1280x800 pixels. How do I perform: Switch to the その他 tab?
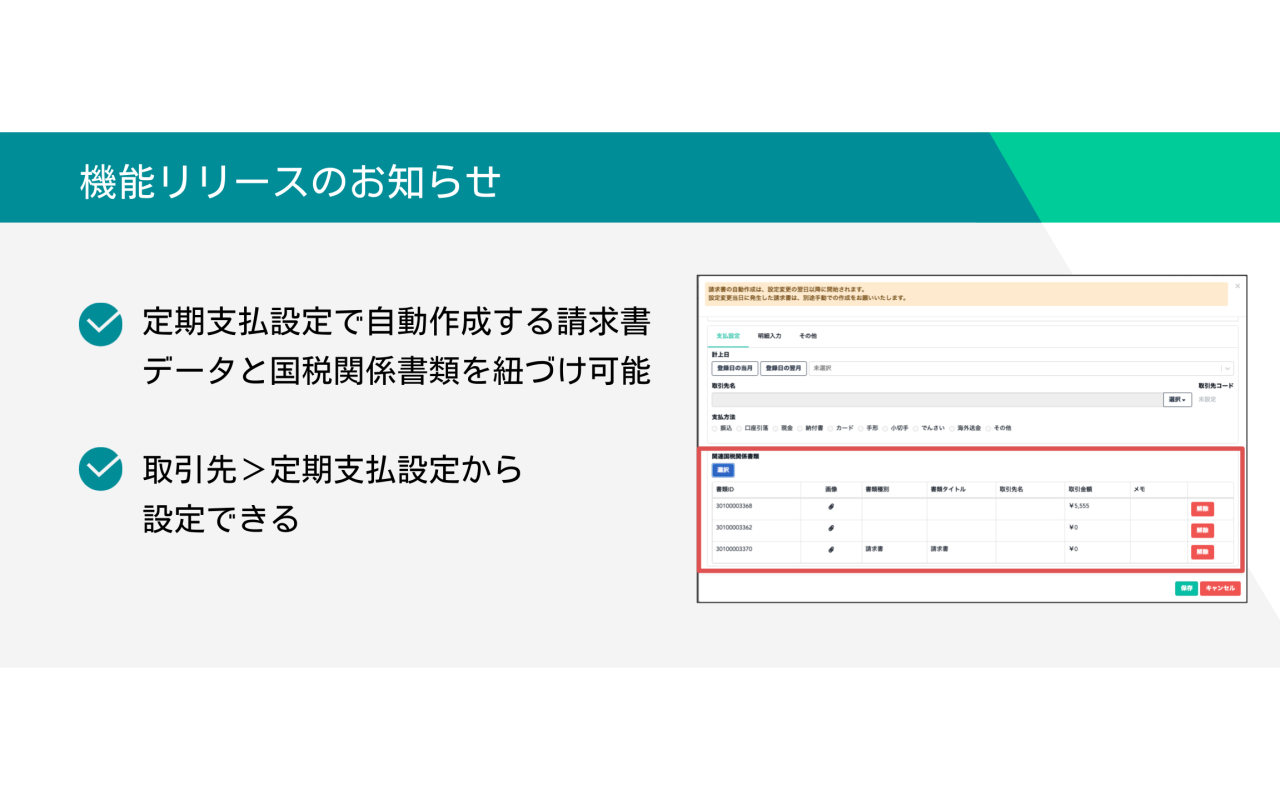click(x=808, y=336)
